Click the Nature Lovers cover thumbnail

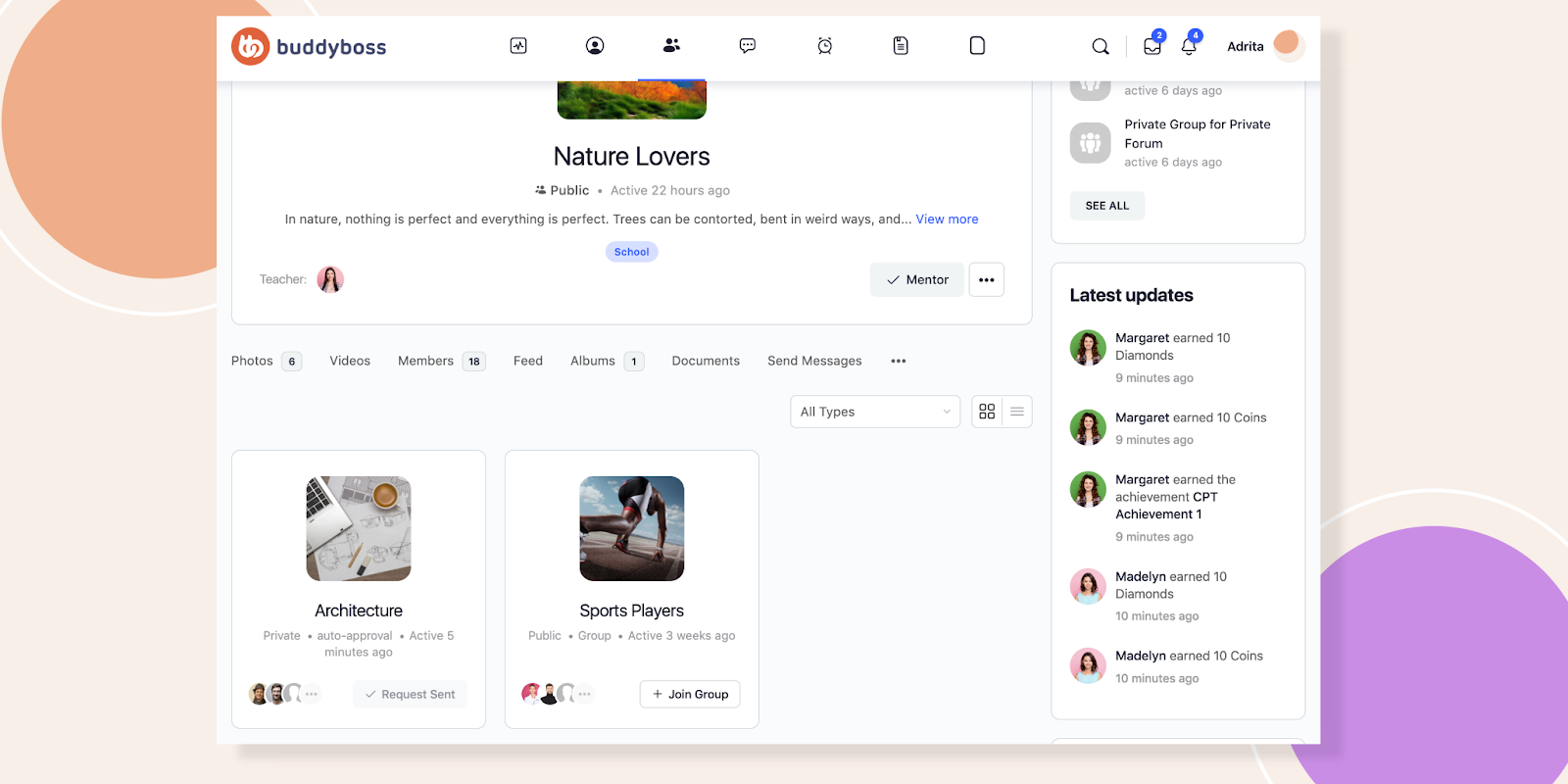pos(632,99)
